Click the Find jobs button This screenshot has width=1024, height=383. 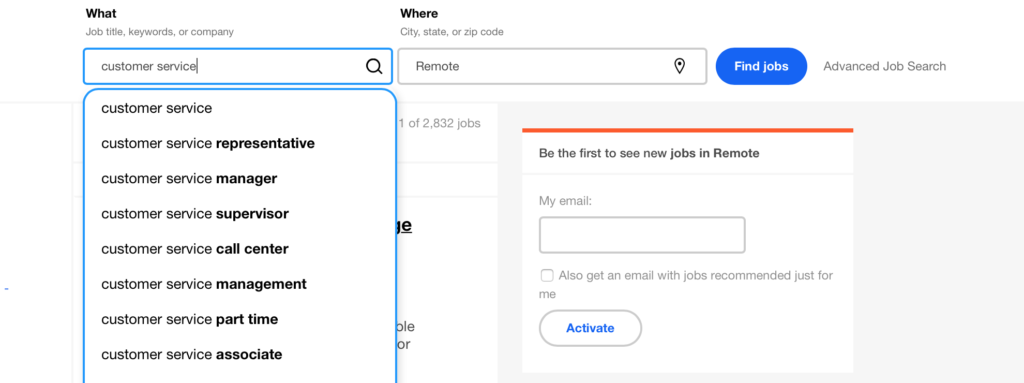761,66
